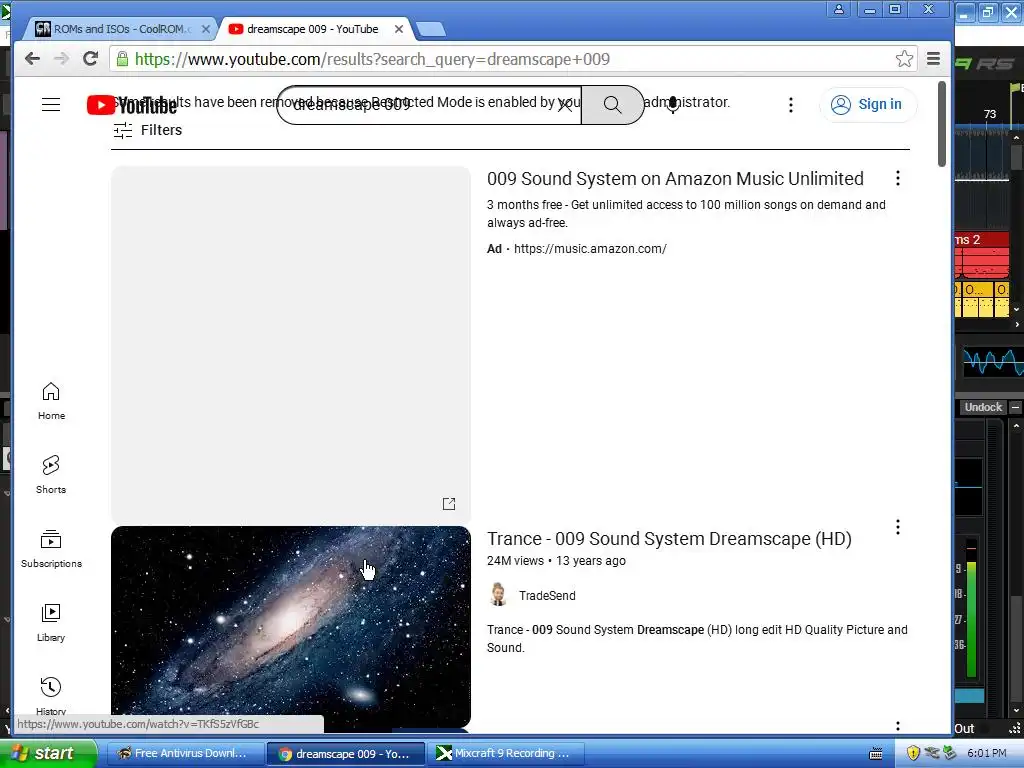Click the browser forward arrow
This screenshot has width=1024, height=768.
61,59
